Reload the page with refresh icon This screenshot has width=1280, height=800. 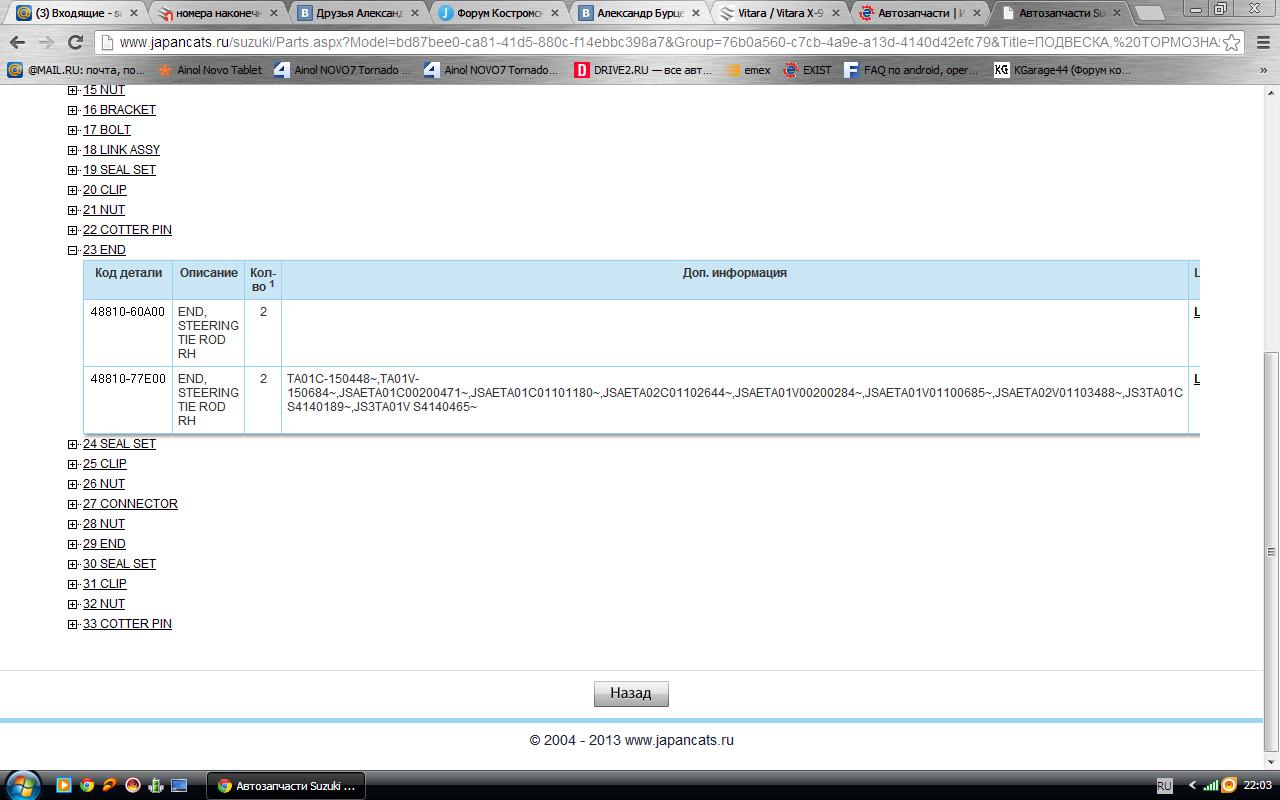coord(74,42)
